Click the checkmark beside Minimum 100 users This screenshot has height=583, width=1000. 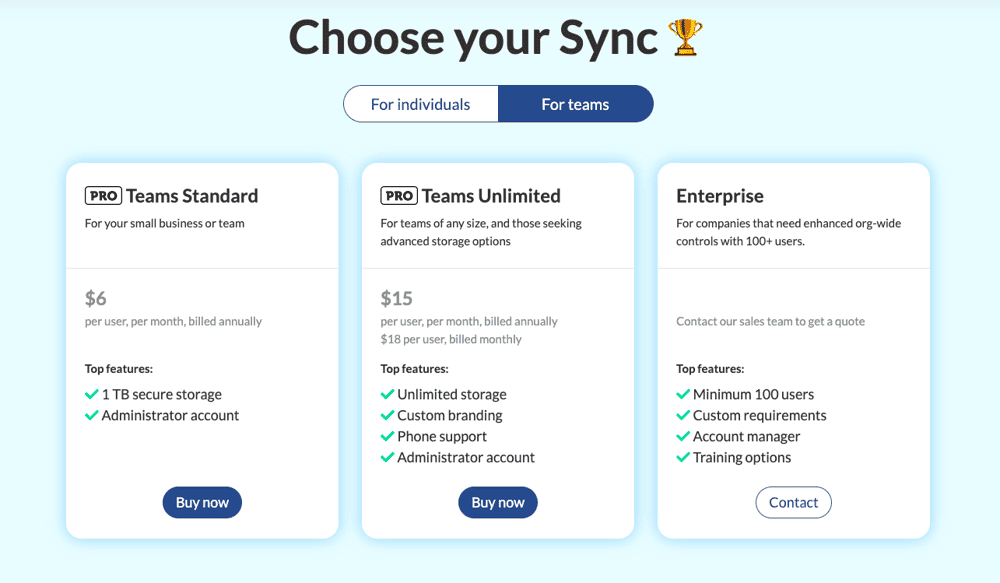click(683, 394)
